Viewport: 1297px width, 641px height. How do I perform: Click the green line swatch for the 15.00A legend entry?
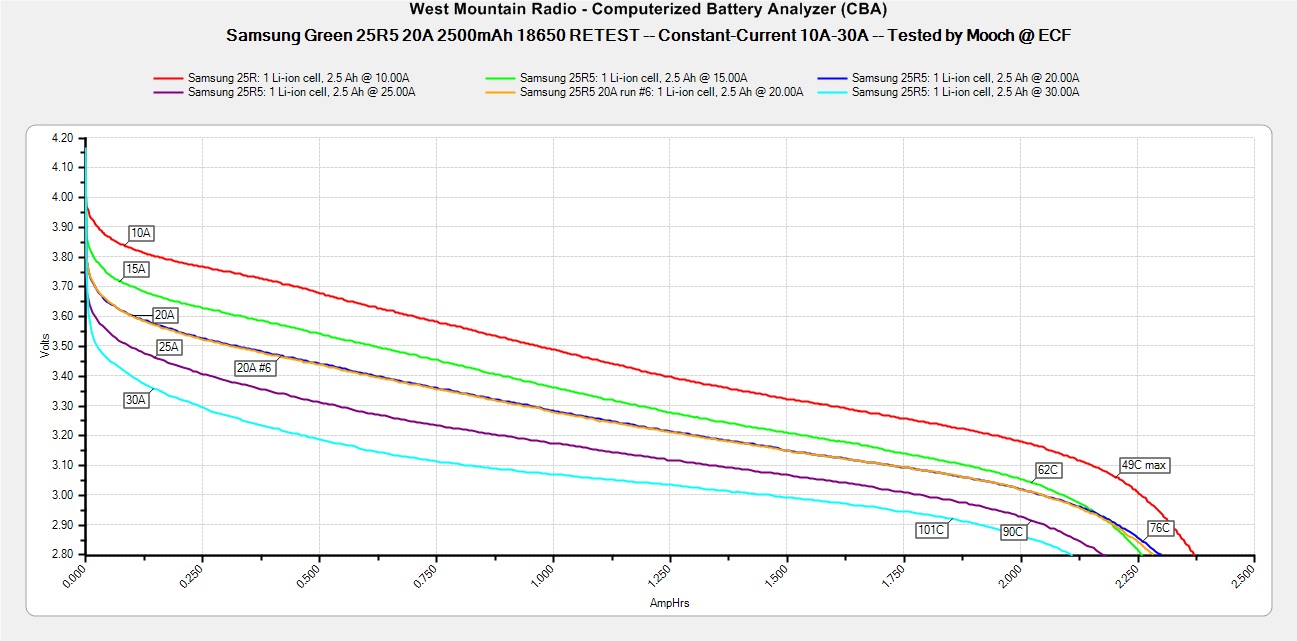(x=500, y=78)
